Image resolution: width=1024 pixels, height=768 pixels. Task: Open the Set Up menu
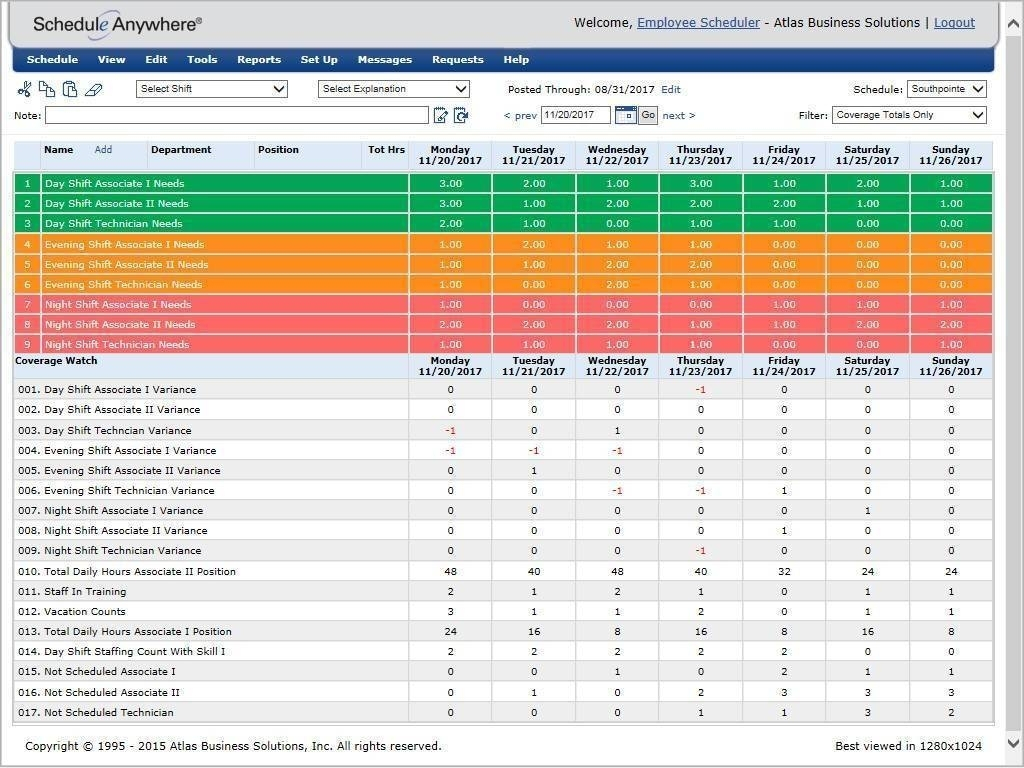click(319, 60)
